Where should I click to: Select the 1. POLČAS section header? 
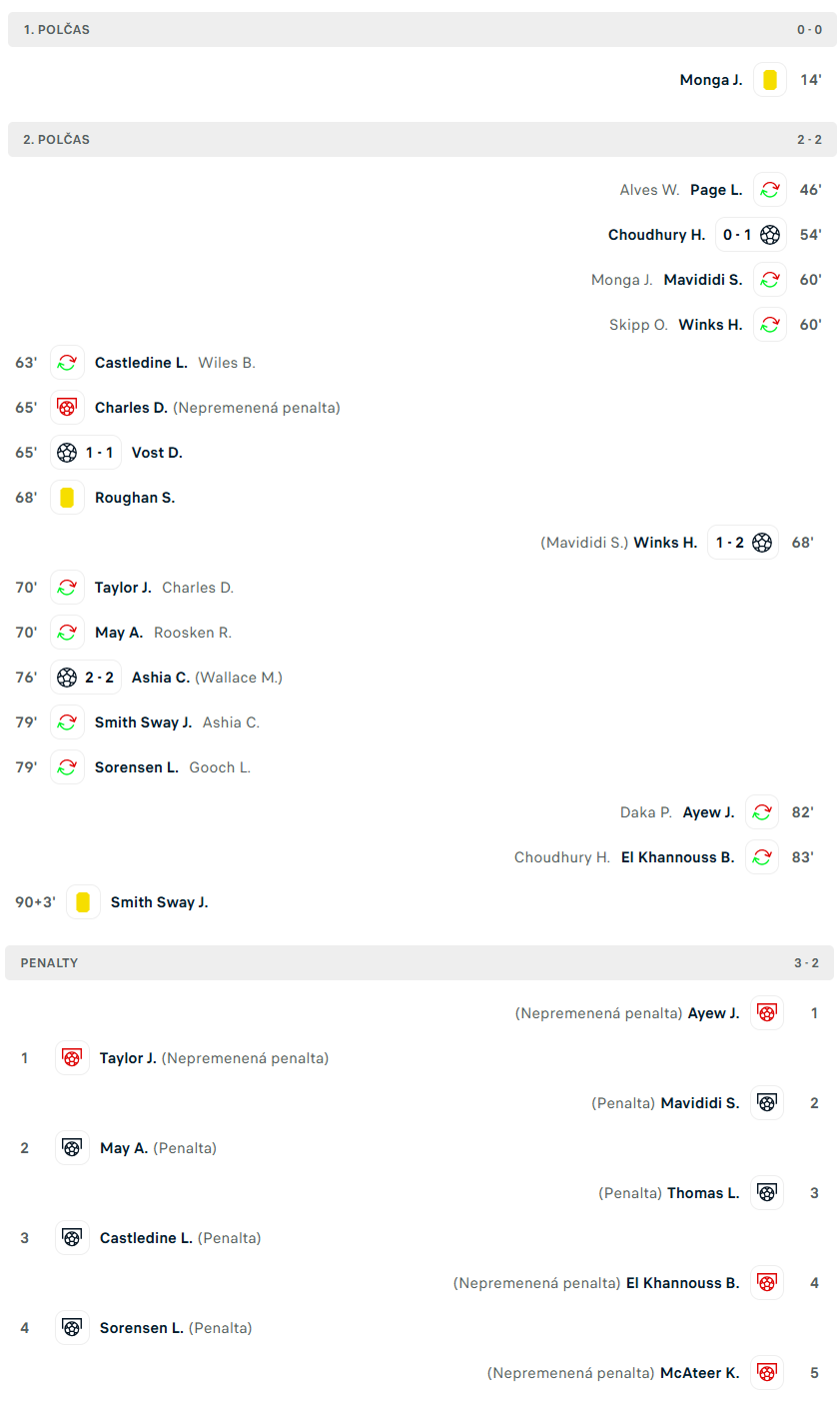coord(422,30)
